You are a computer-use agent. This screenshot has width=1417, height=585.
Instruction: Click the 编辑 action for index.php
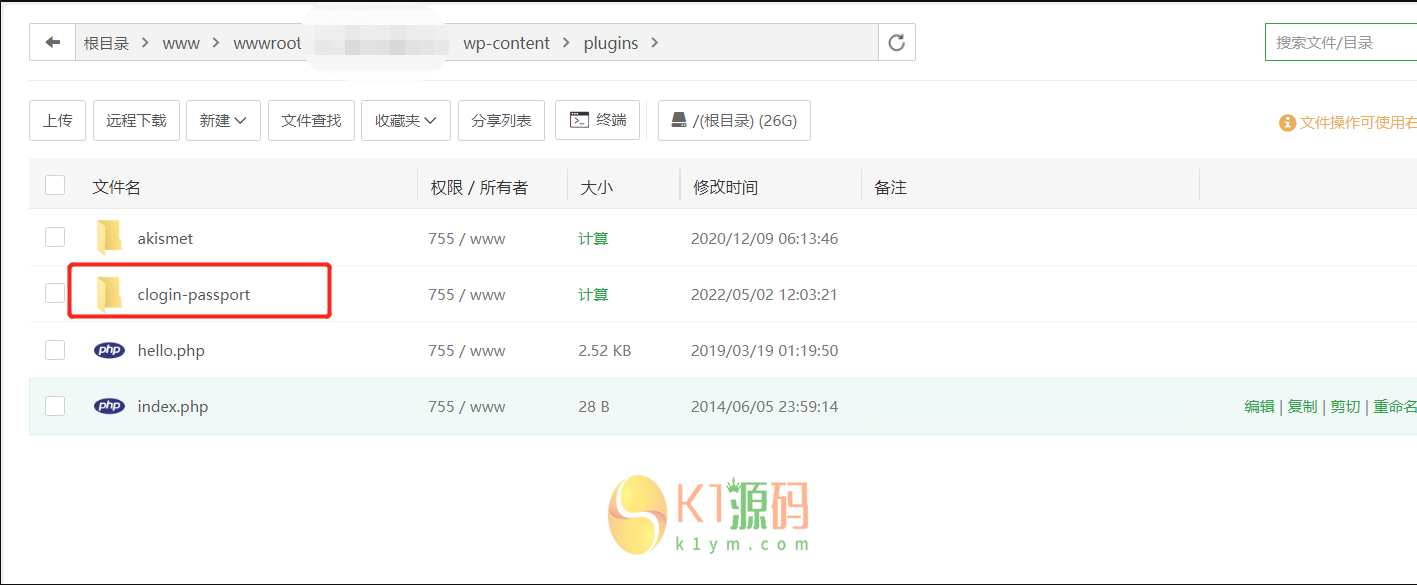(x=1259, y=406)
